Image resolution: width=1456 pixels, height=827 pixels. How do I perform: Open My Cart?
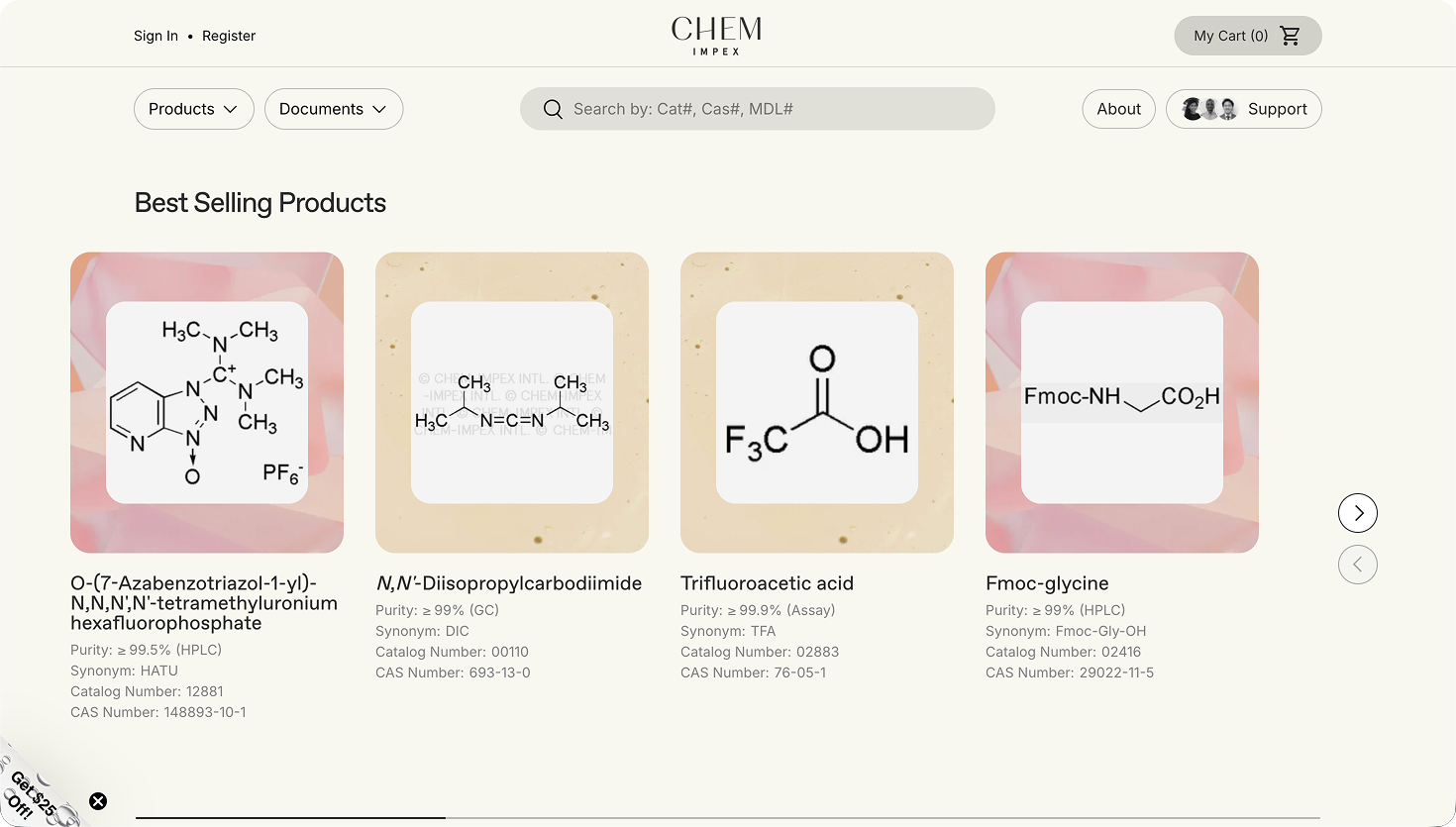click(1230, 36)
